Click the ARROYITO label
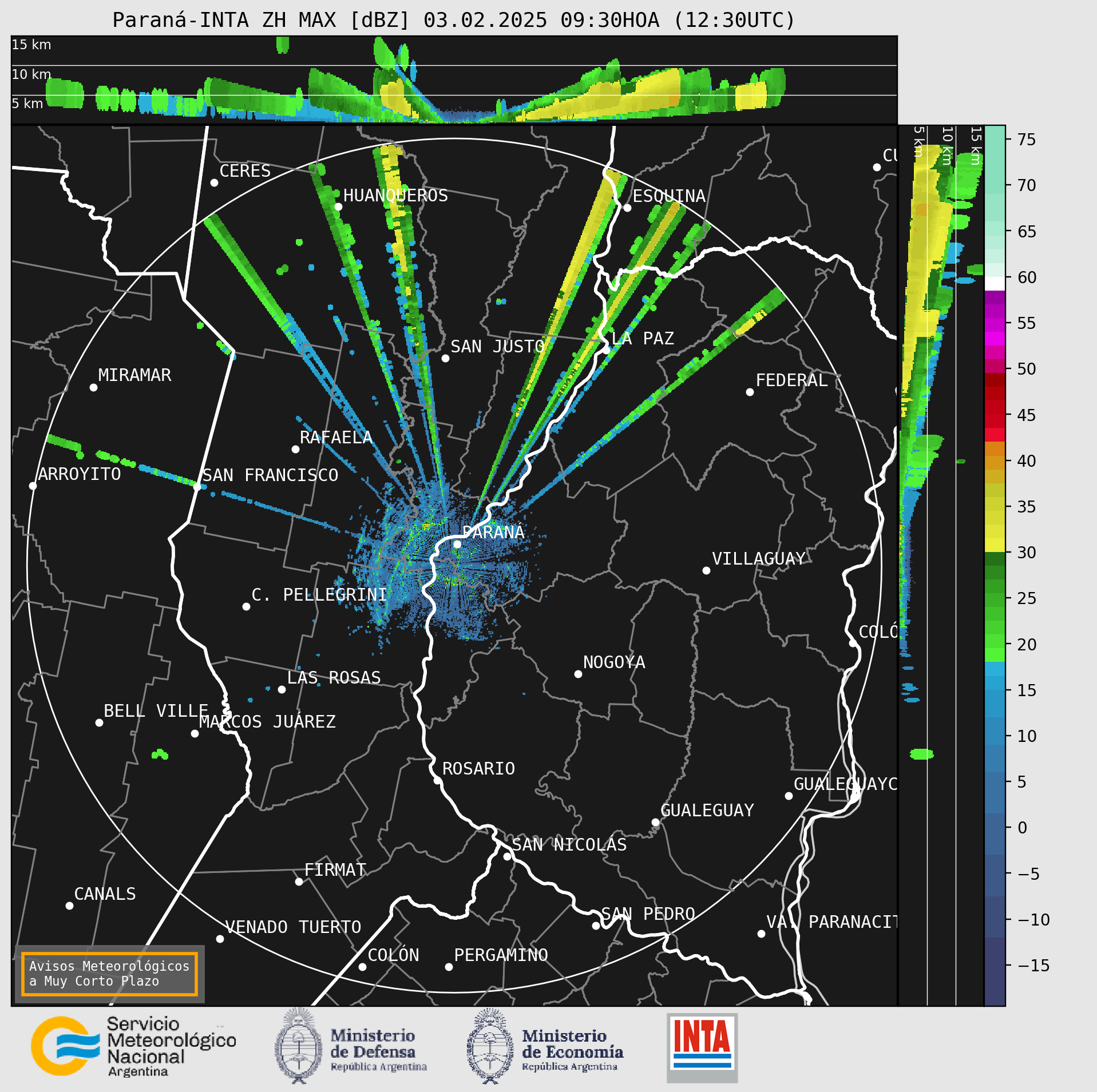The width and height of the screenshot is (1097, 1092). pos(80,474)
